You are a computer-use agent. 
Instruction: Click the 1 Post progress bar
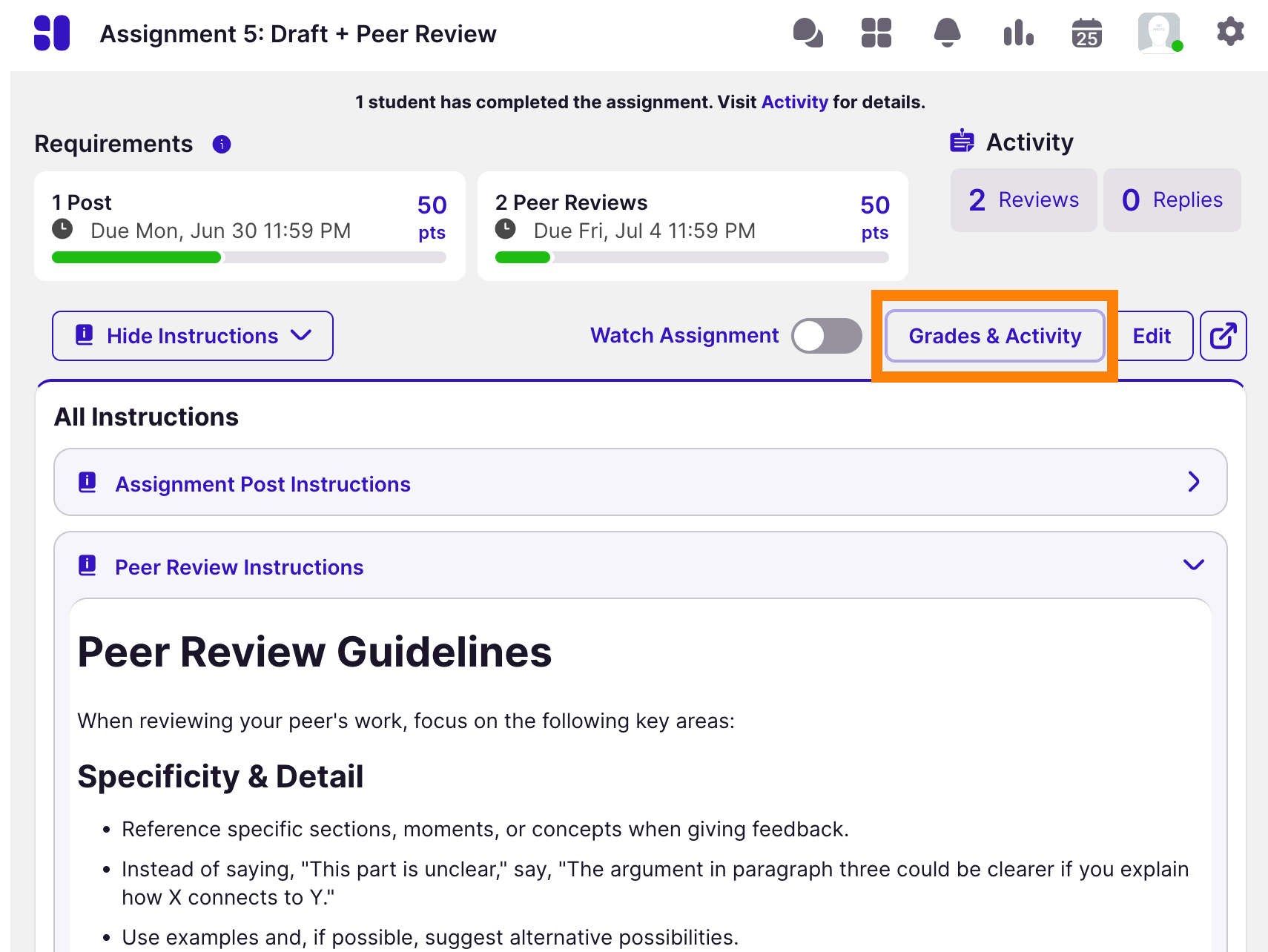coord(248,257)
